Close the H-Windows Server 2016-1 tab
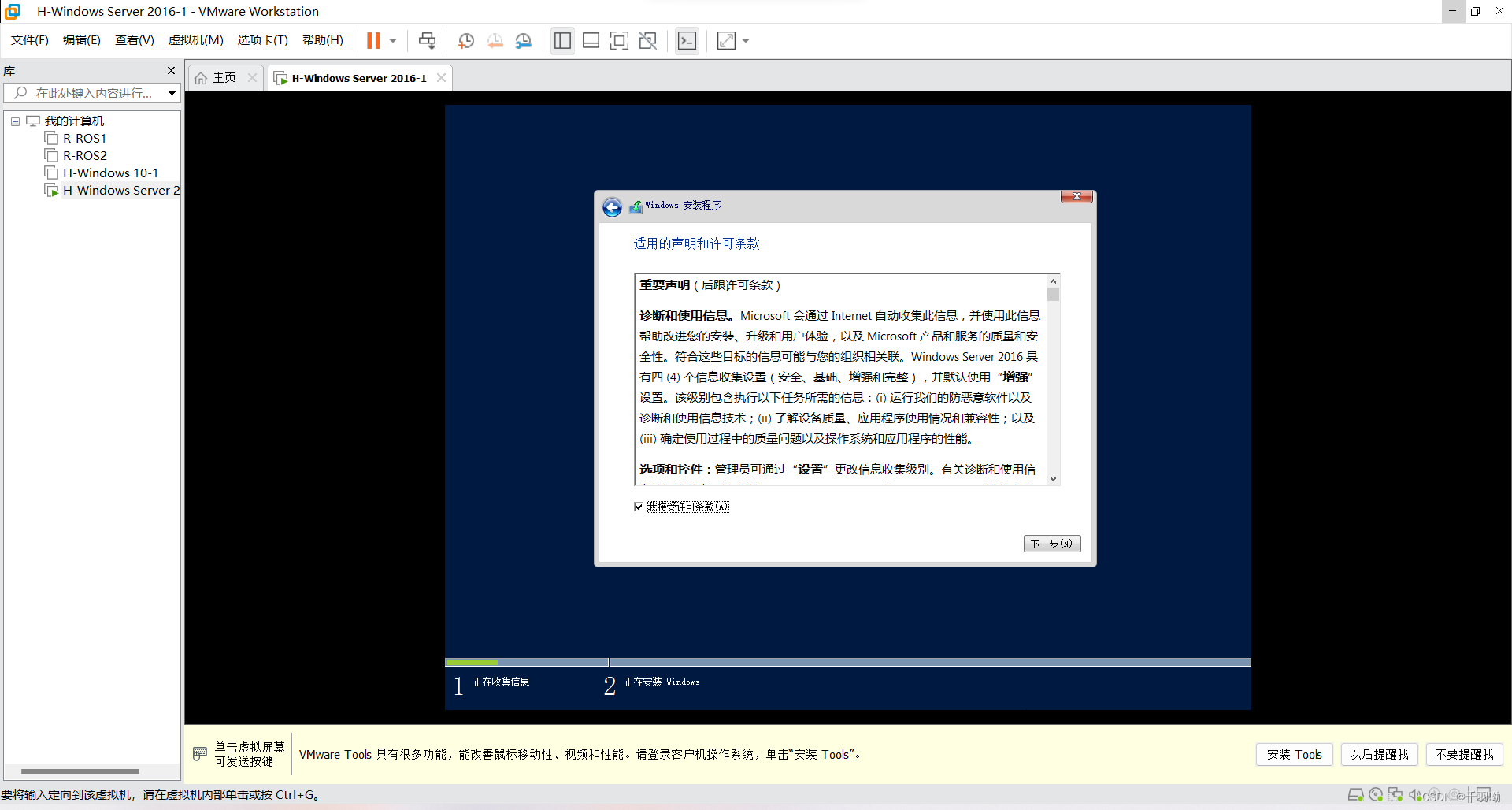This screenshot has width=1512, height=810. (x=442, y=77)
